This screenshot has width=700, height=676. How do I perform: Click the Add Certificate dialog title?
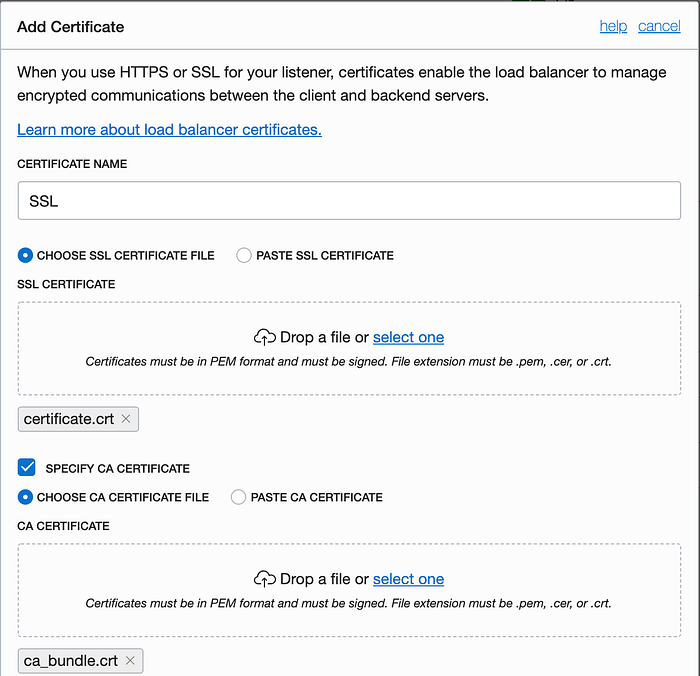(71, 27)
